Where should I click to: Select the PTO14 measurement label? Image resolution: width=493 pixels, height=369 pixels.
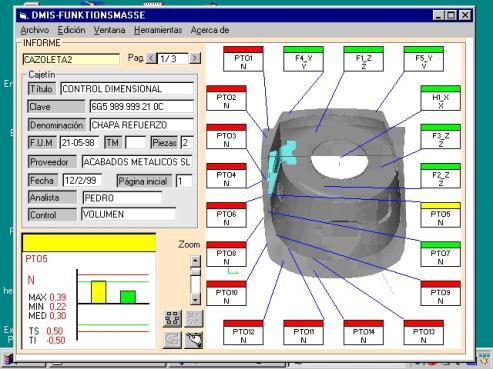tap(363, 332)
